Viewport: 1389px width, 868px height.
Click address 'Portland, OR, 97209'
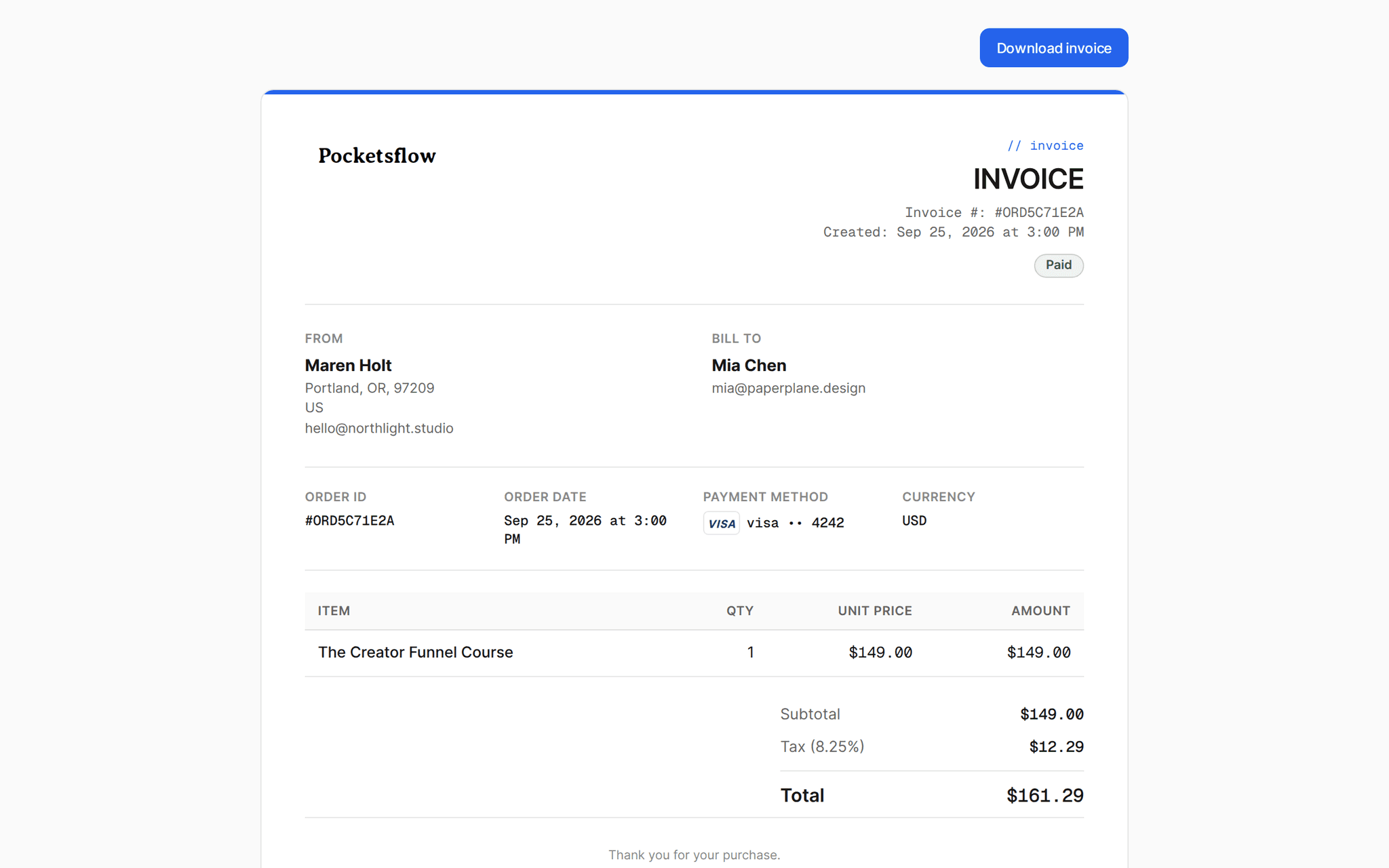pyautogui.click(x=370, y=388)
